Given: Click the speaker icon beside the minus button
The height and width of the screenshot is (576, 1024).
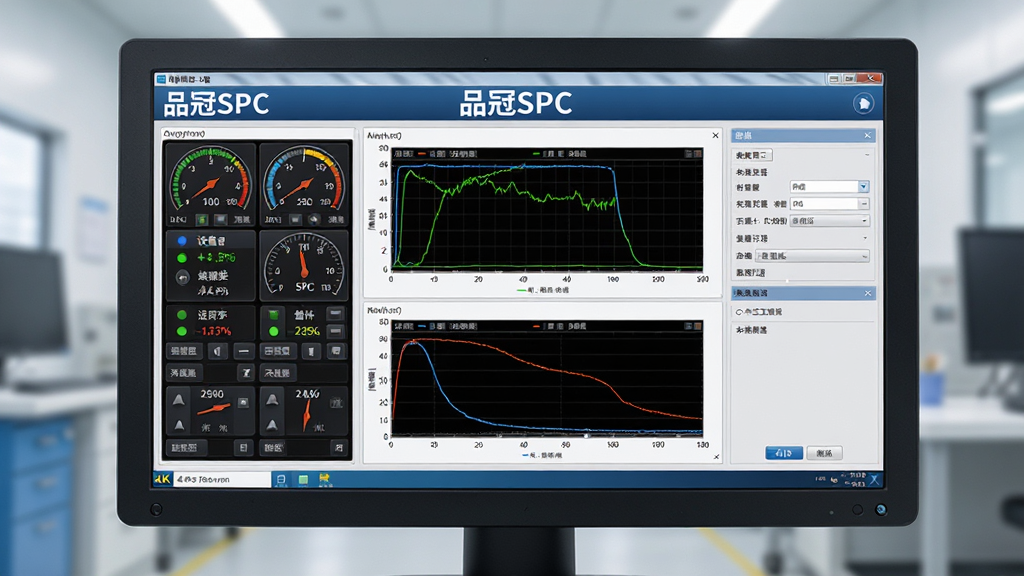Looking at the screenshot, I should click(x=217, y=351).
